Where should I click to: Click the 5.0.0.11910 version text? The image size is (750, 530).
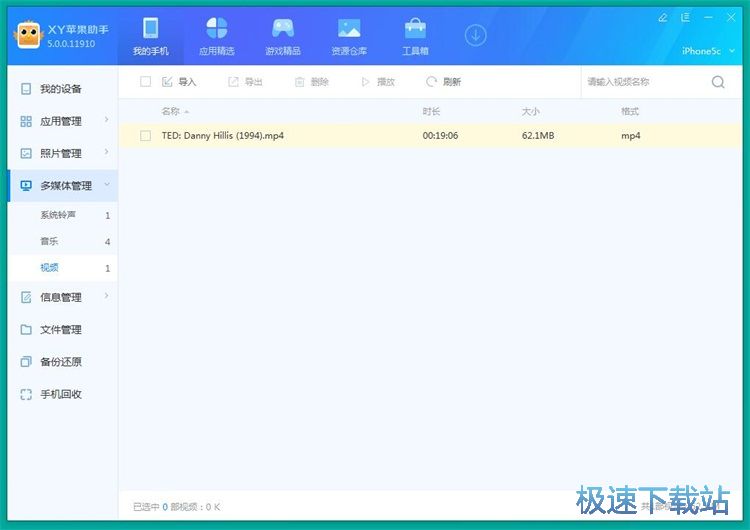coord(71,44)
